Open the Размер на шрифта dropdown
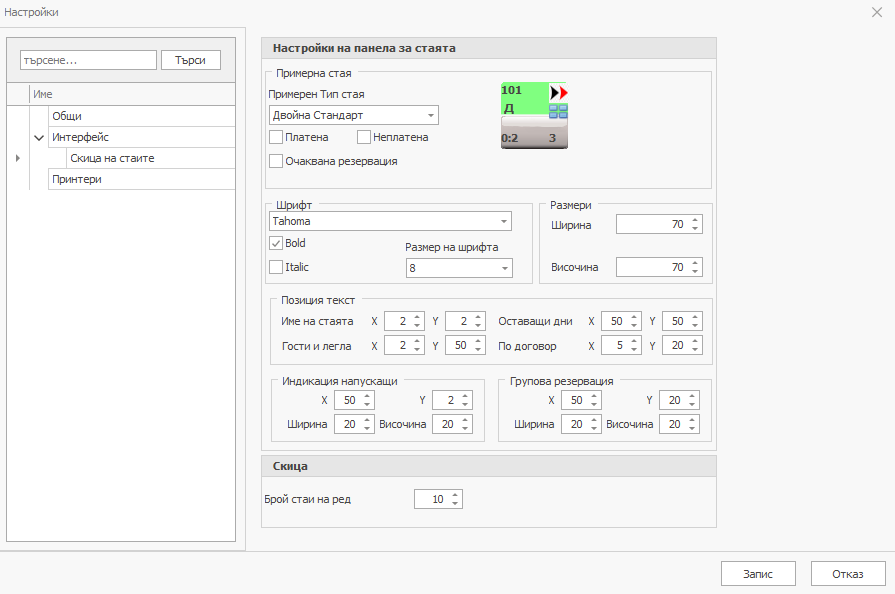 pos(502,267)
